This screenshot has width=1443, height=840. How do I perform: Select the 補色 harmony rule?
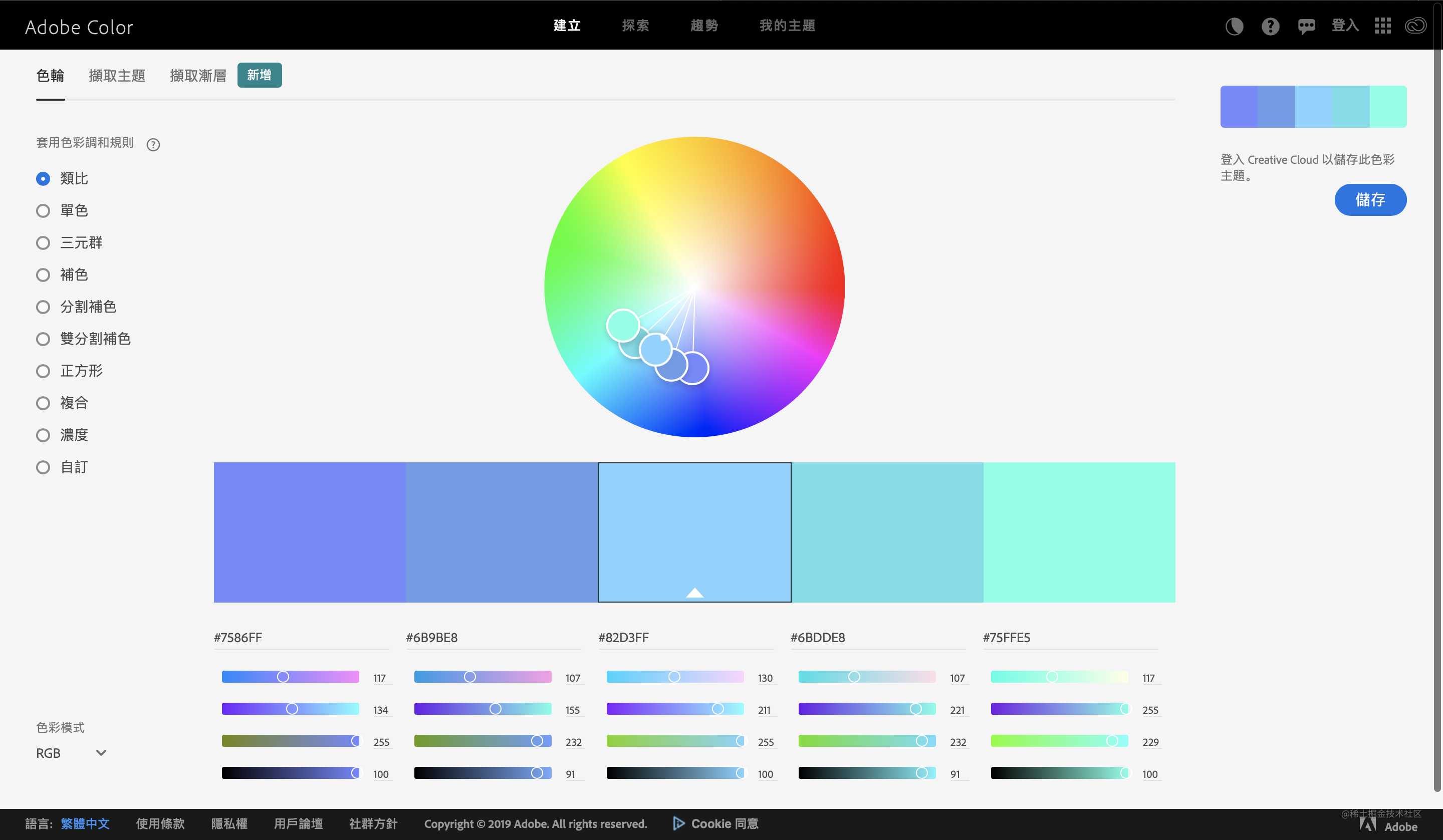coord(62,275)
